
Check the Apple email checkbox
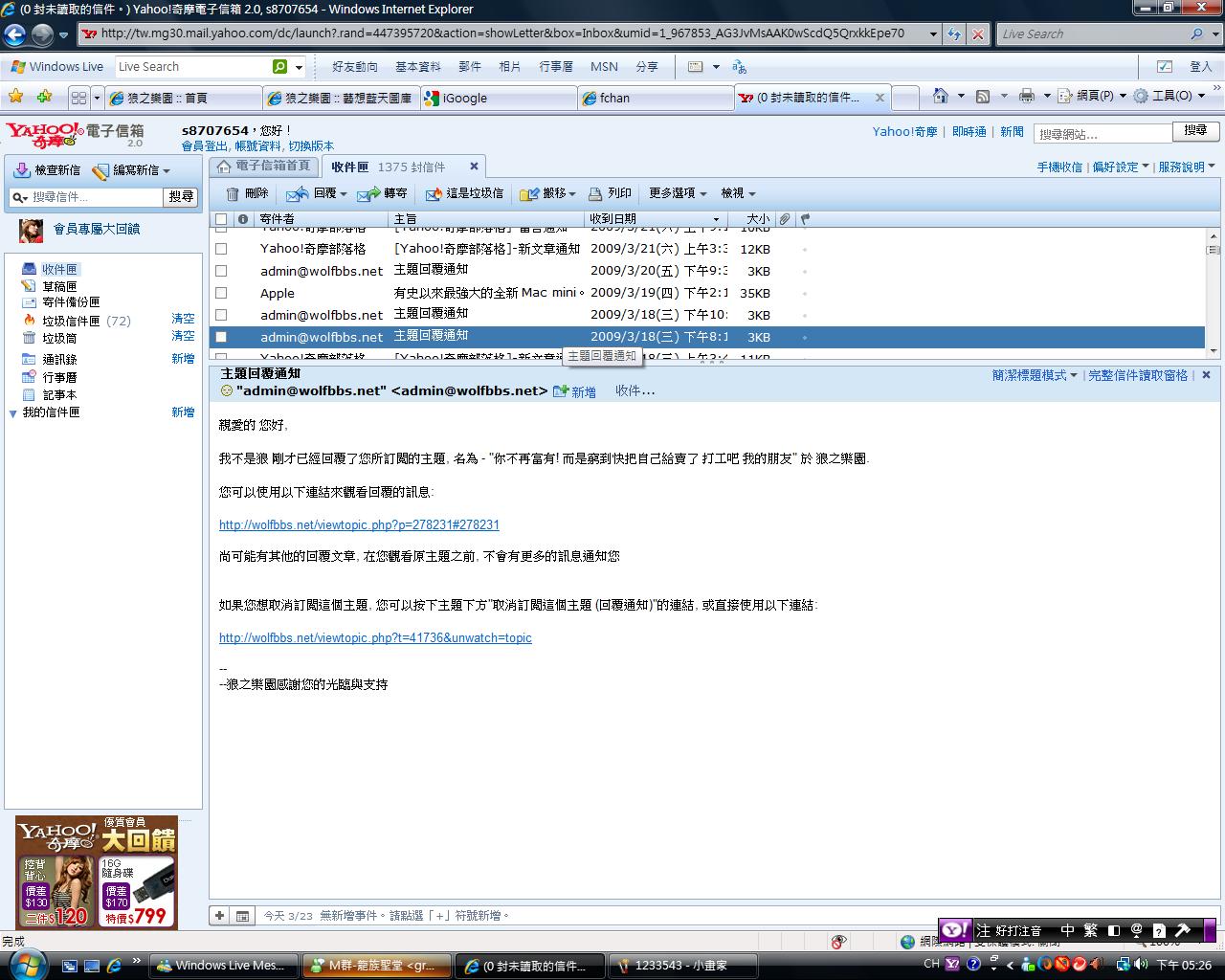(221, 293)
